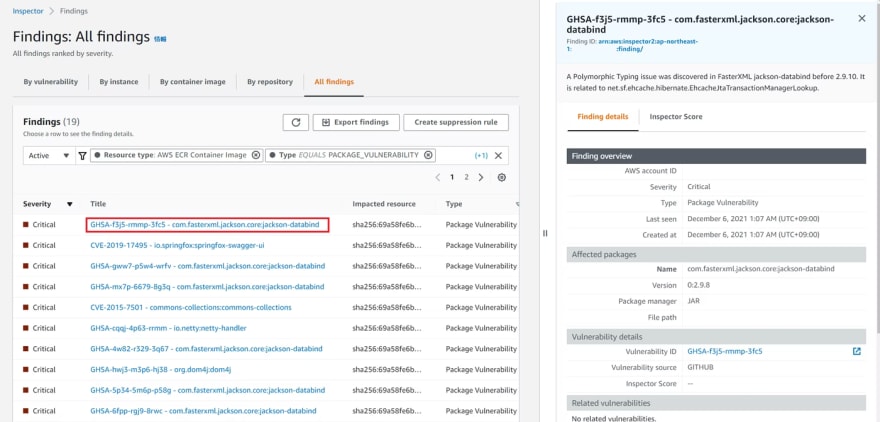The width and height of the screenshot is (880, 422).
Task: Open finding GHSA-4w82-r329-3q67
Action: [207, 348]
